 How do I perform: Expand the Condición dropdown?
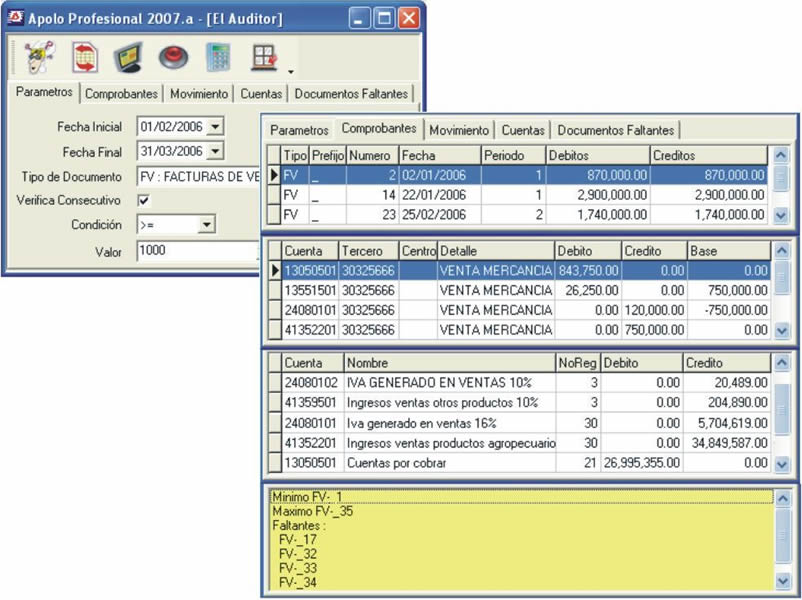207,224
